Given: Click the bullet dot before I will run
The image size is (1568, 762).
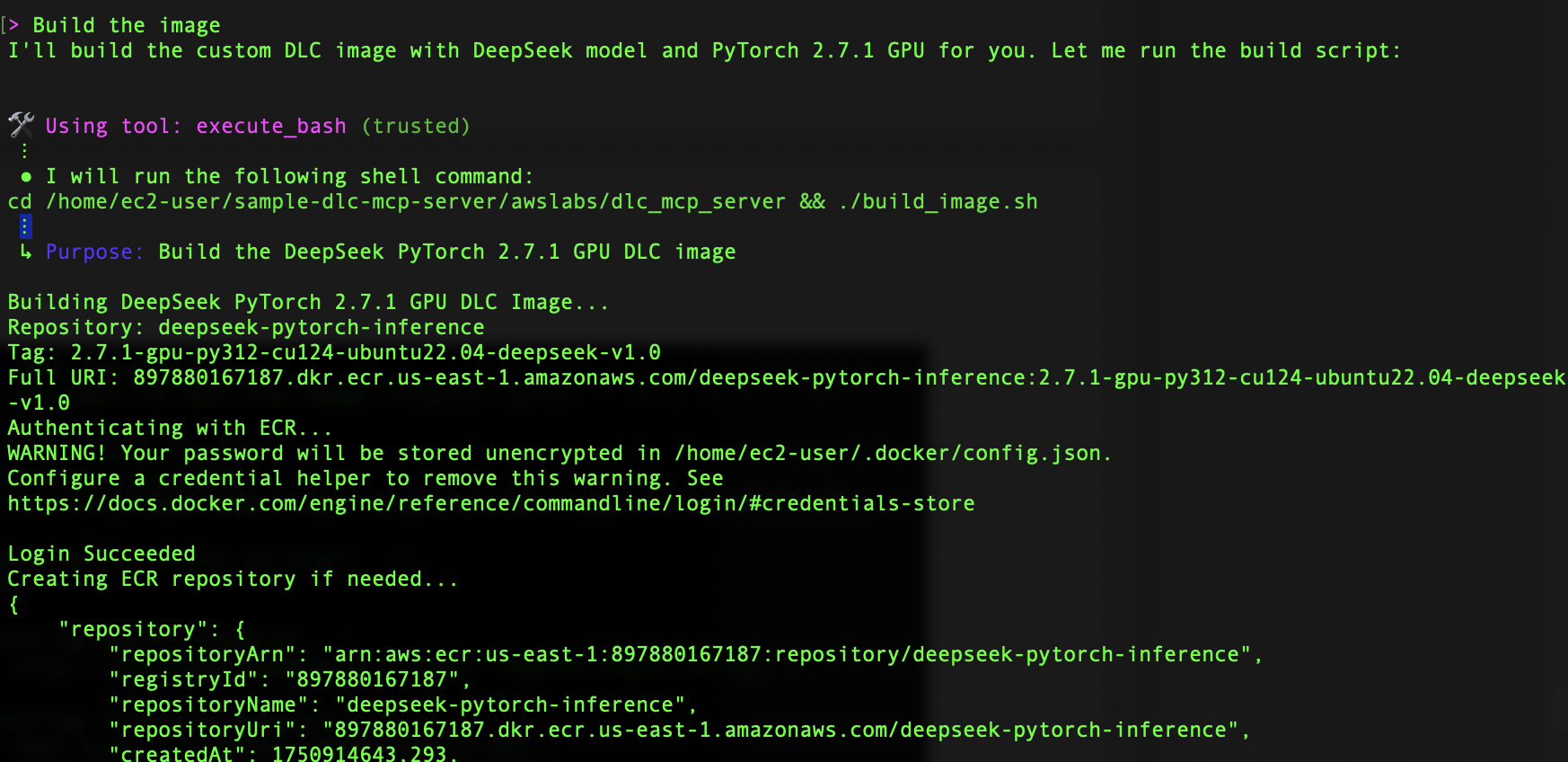Looking at the screenshot, I should pos(26,177).
